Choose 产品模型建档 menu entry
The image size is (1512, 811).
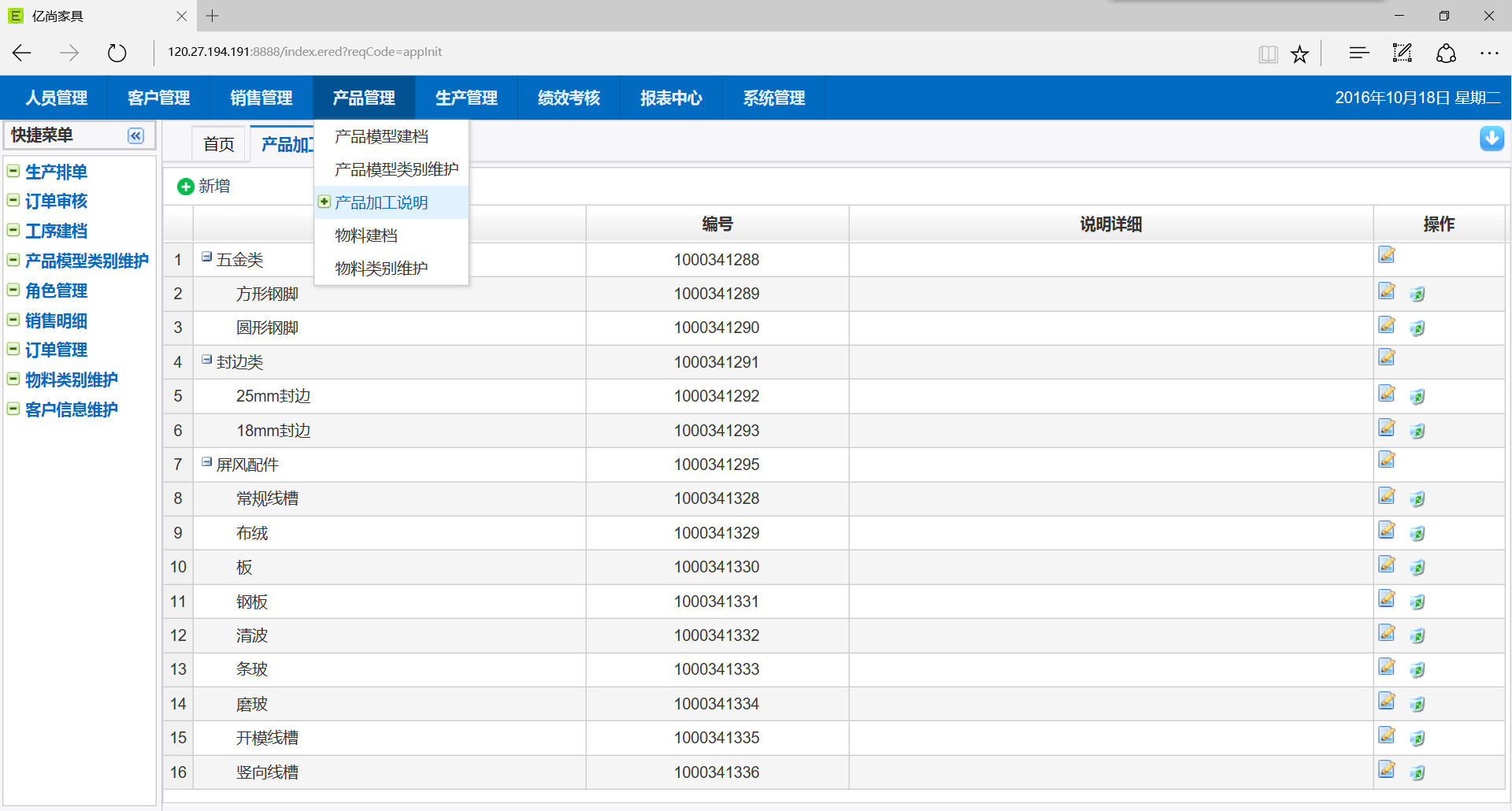[381, 137]
